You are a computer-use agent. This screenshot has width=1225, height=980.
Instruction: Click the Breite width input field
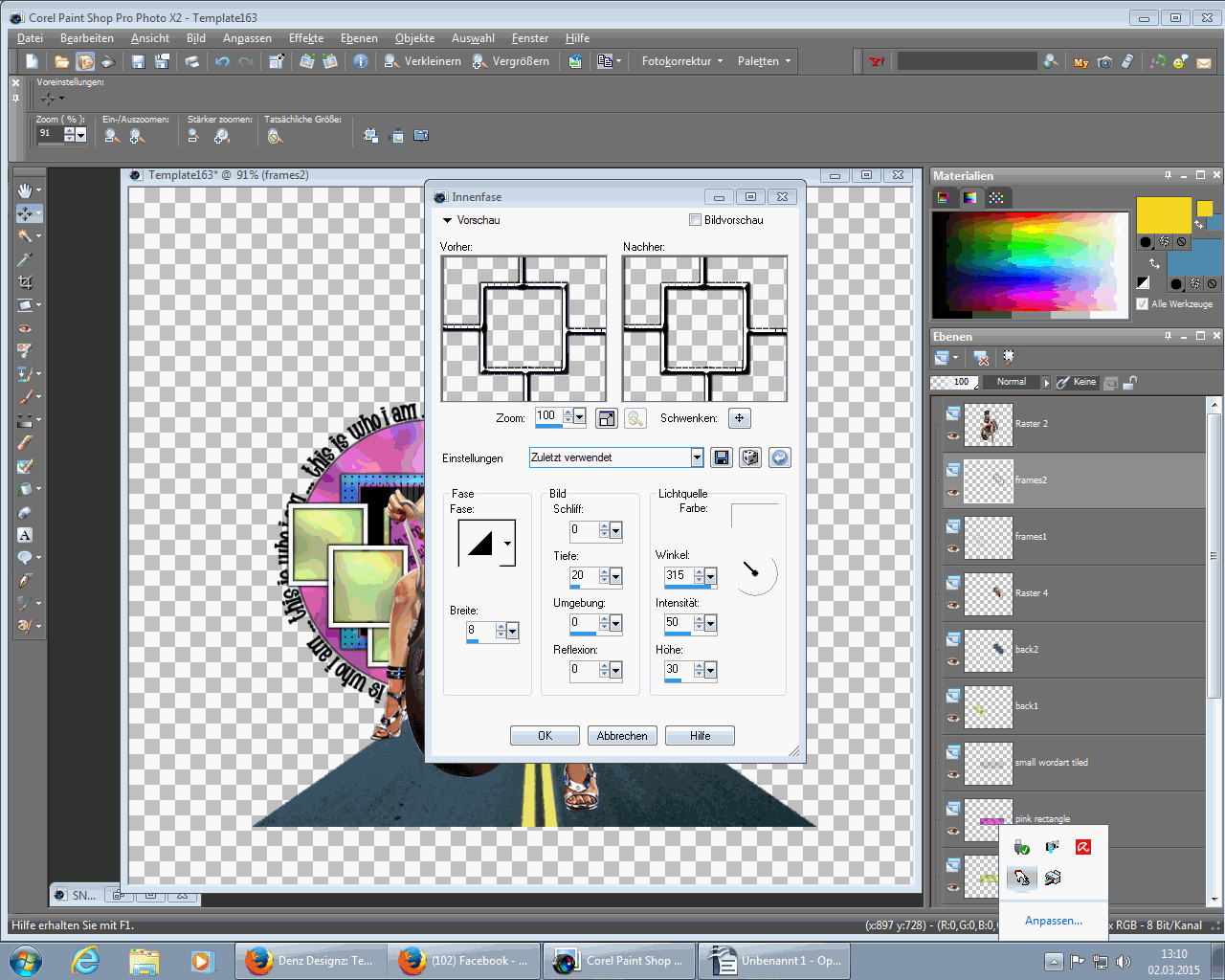pyautogui.click(x=479, y=630)
